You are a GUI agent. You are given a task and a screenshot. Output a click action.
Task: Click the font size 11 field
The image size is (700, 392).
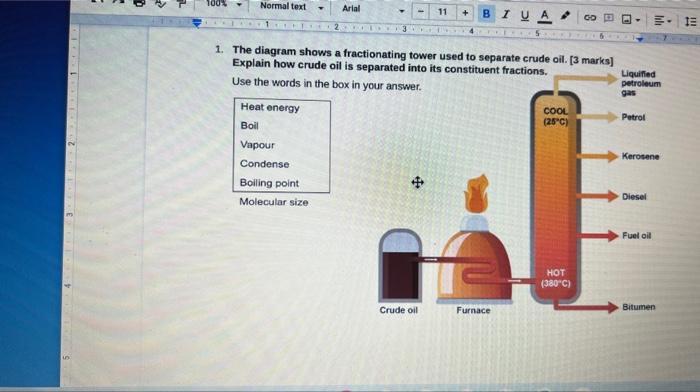point(442,12)
